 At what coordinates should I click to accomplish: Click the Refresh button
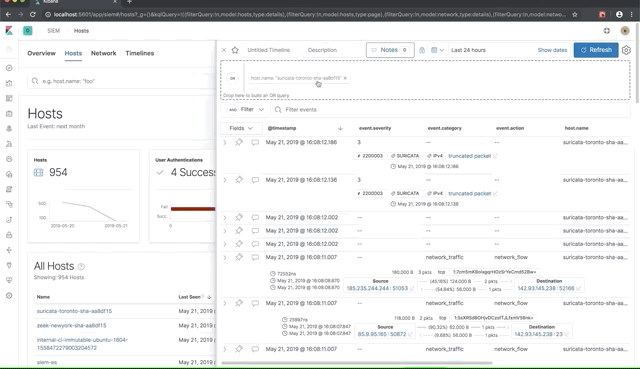596,50
